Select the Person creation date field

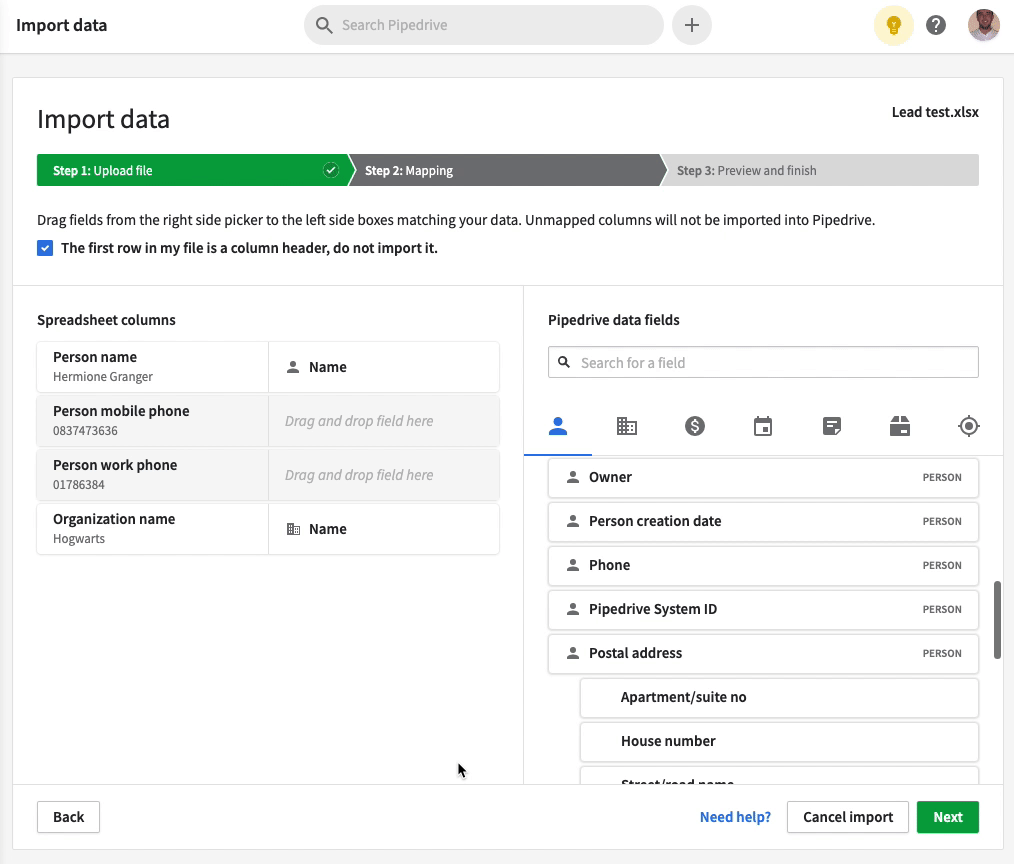(763, 521)
